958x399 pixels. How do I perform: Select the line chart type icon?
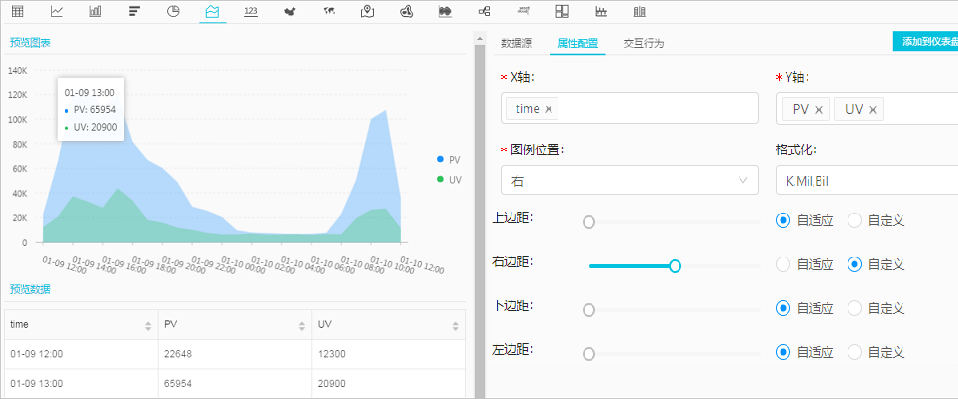click(57, 11)
